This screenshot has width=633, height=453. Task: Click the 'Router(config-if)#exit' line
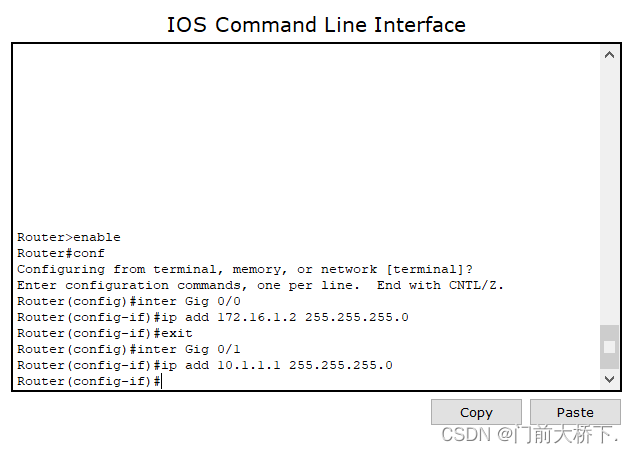pos(105,333)
